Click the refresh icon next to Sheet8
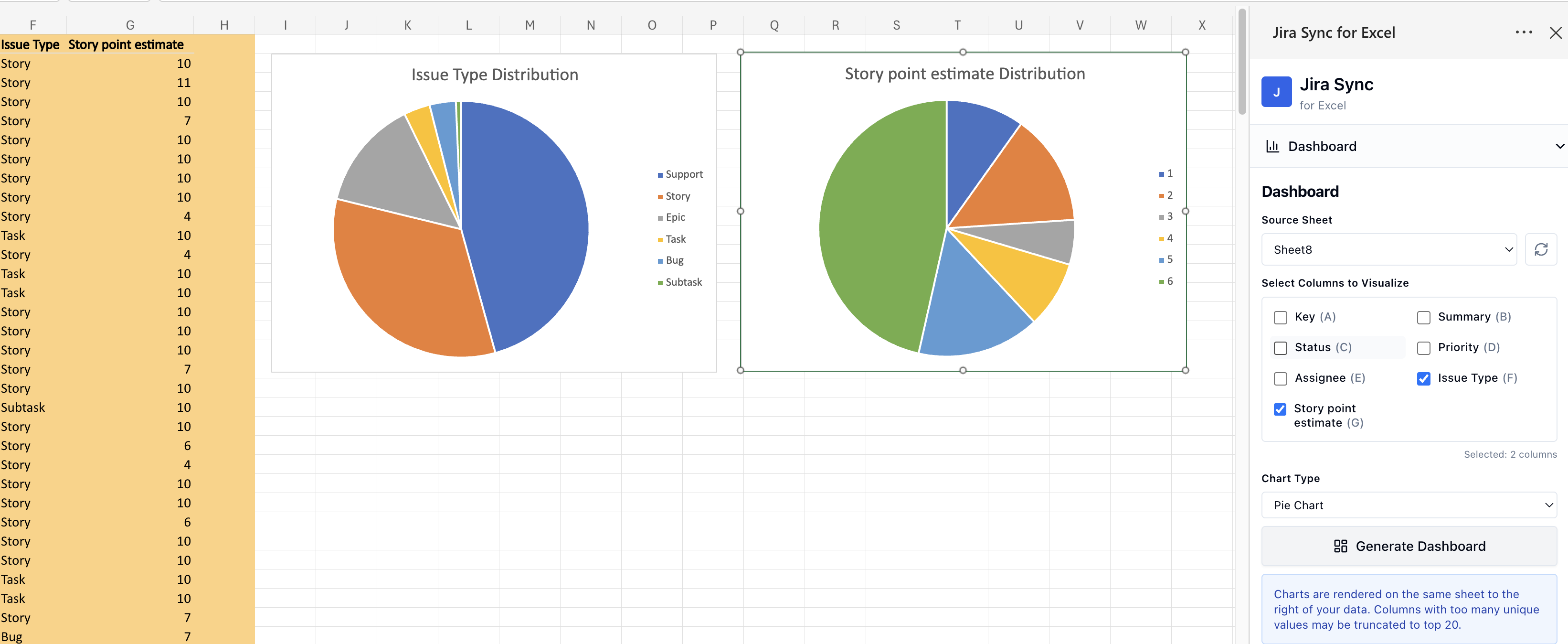1568x644 pixels. click(x=1542, y=250)
